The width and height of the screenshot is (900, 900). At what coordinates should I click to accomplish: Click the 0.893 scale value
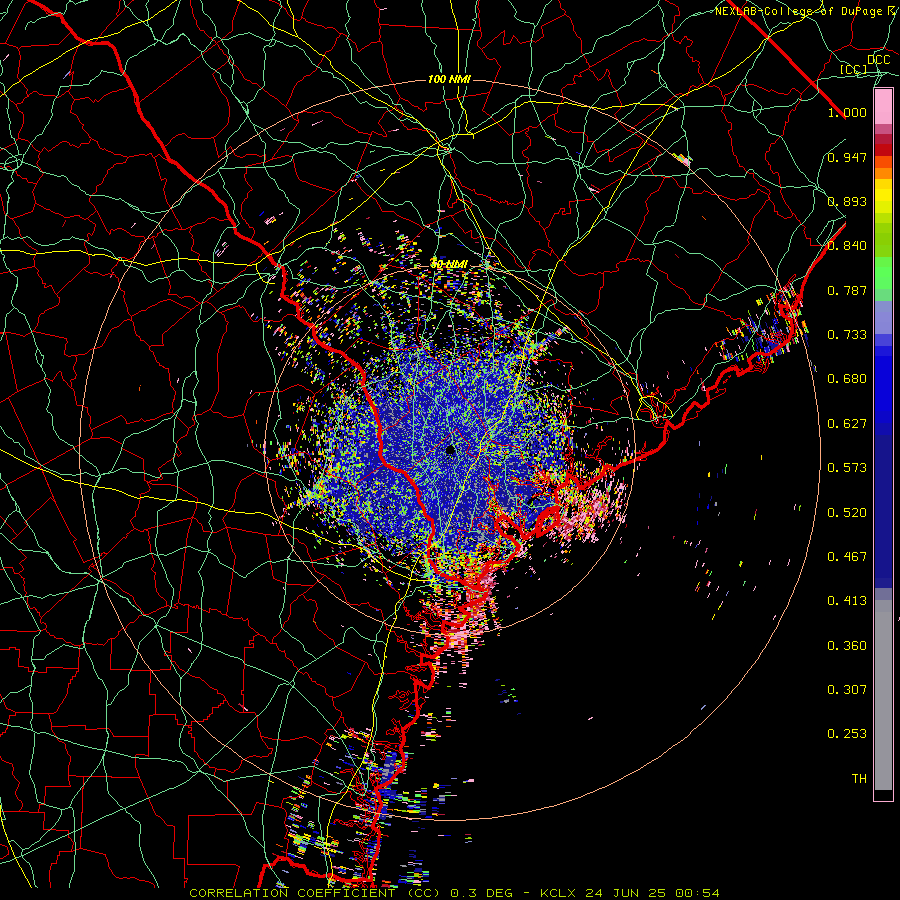[x=847, y=201]
